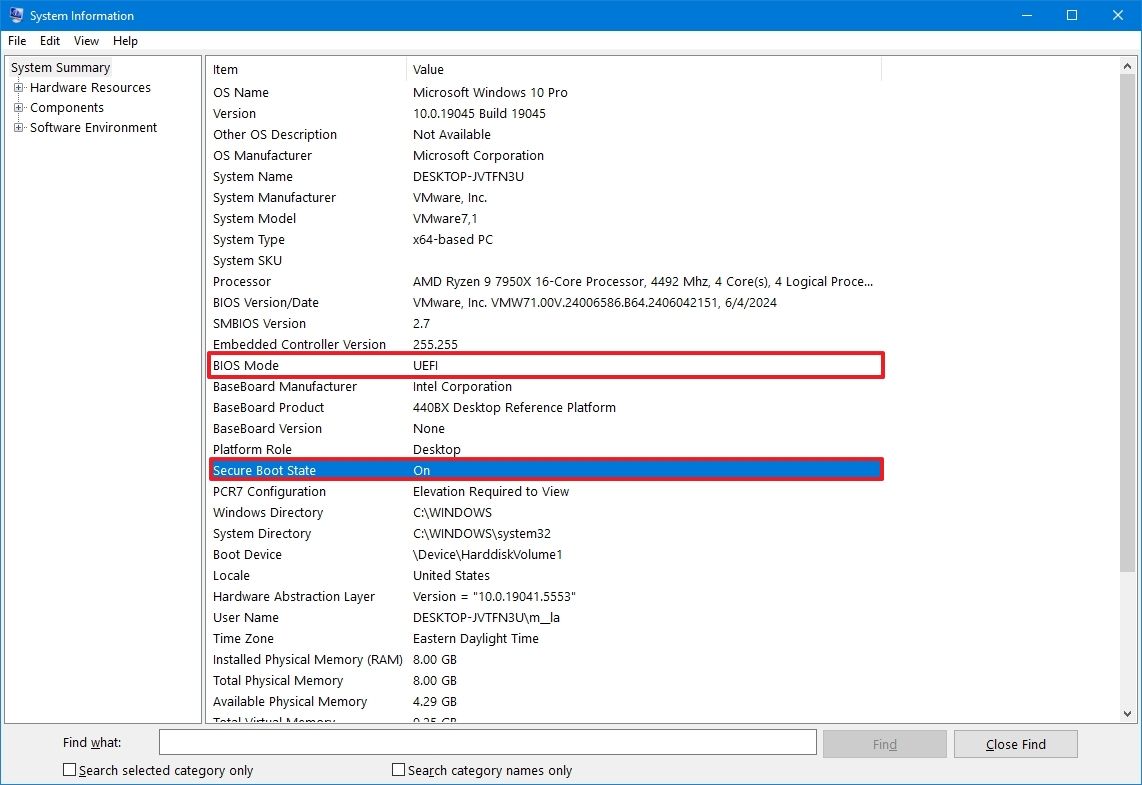Expand the Components tree node
This screenshot has height=785, width=1142.
point(20,107)
